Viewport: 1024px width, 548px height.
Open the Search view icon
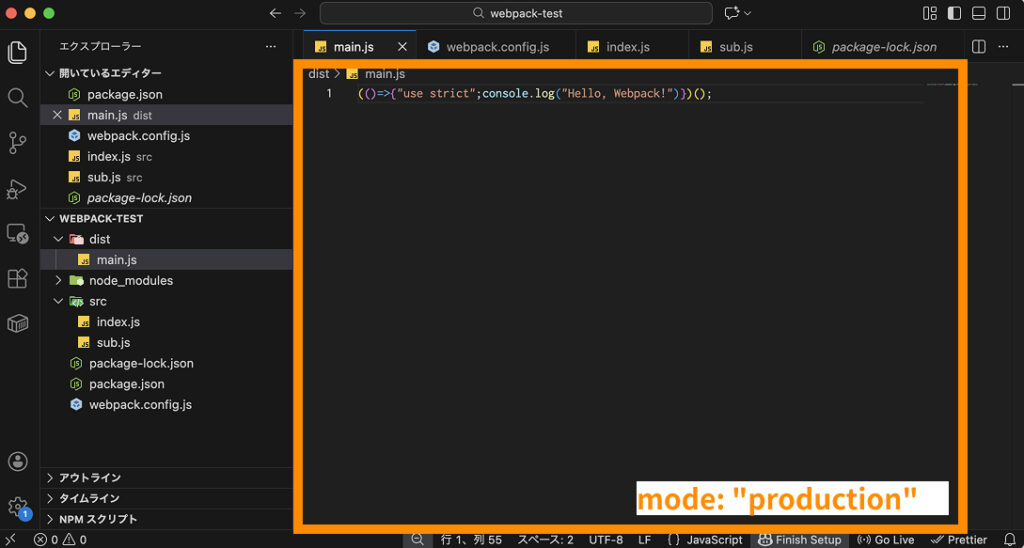click(x=17, y=98)
